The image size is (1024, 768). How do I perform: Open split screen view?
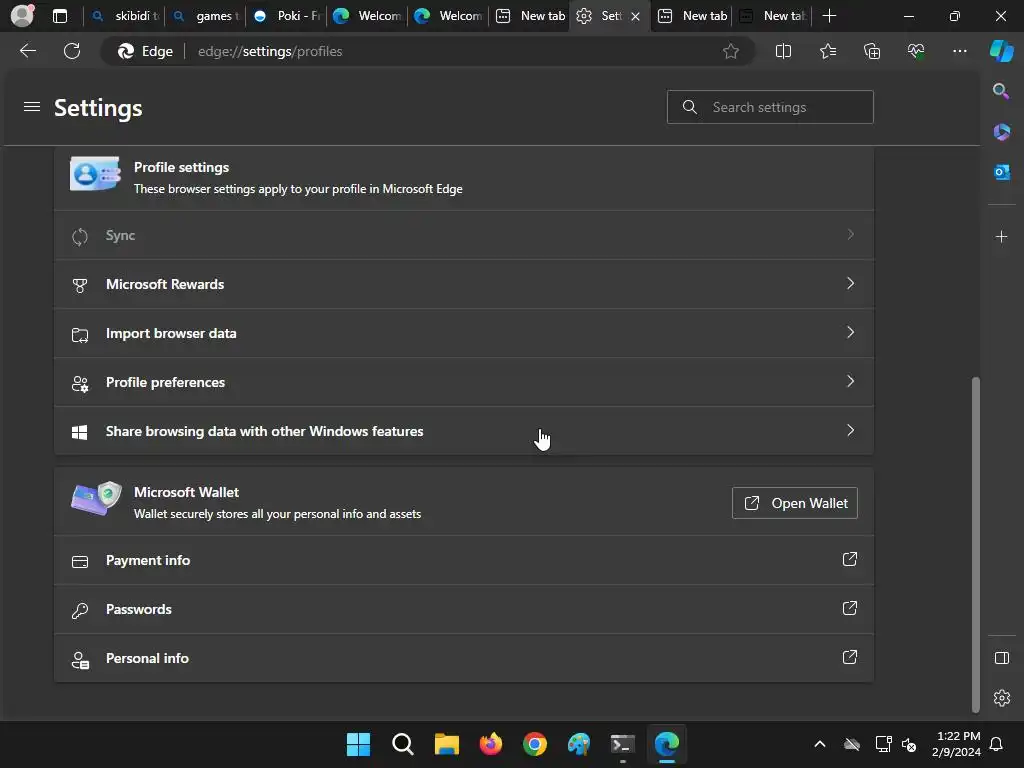tap(783, 51)
